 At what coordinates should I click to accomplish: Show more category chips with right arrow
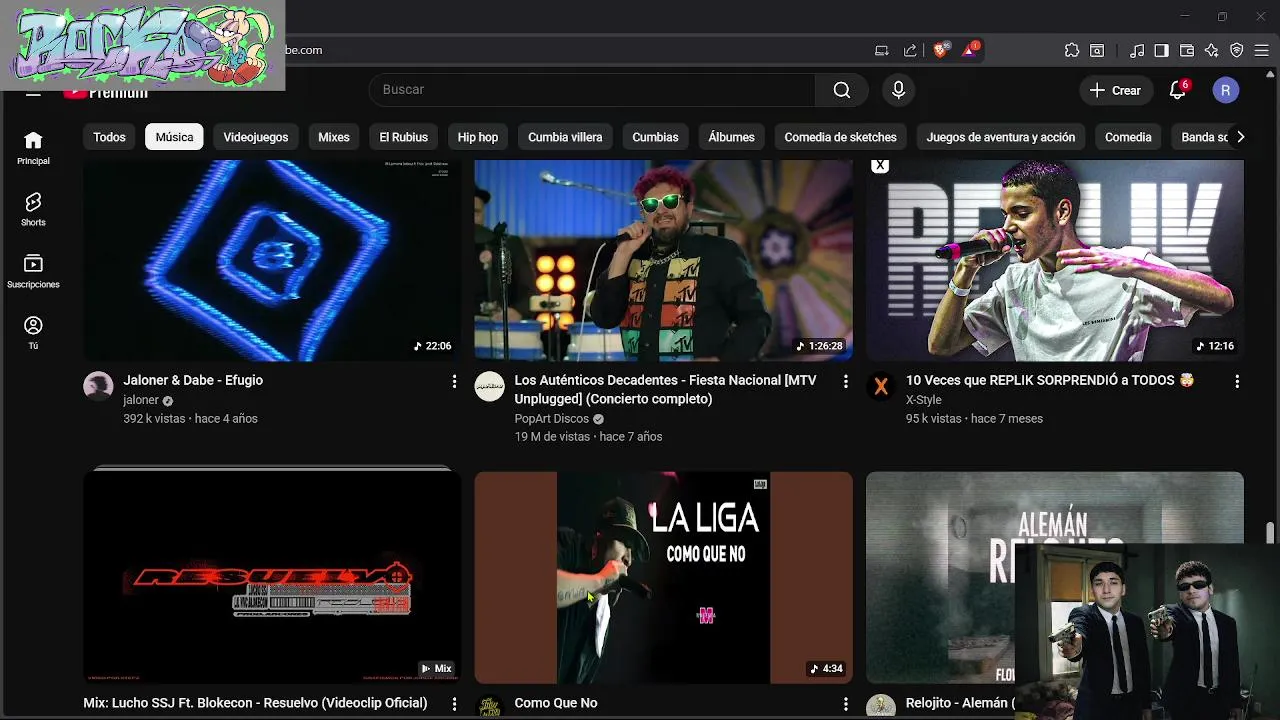pos(1240,137)
